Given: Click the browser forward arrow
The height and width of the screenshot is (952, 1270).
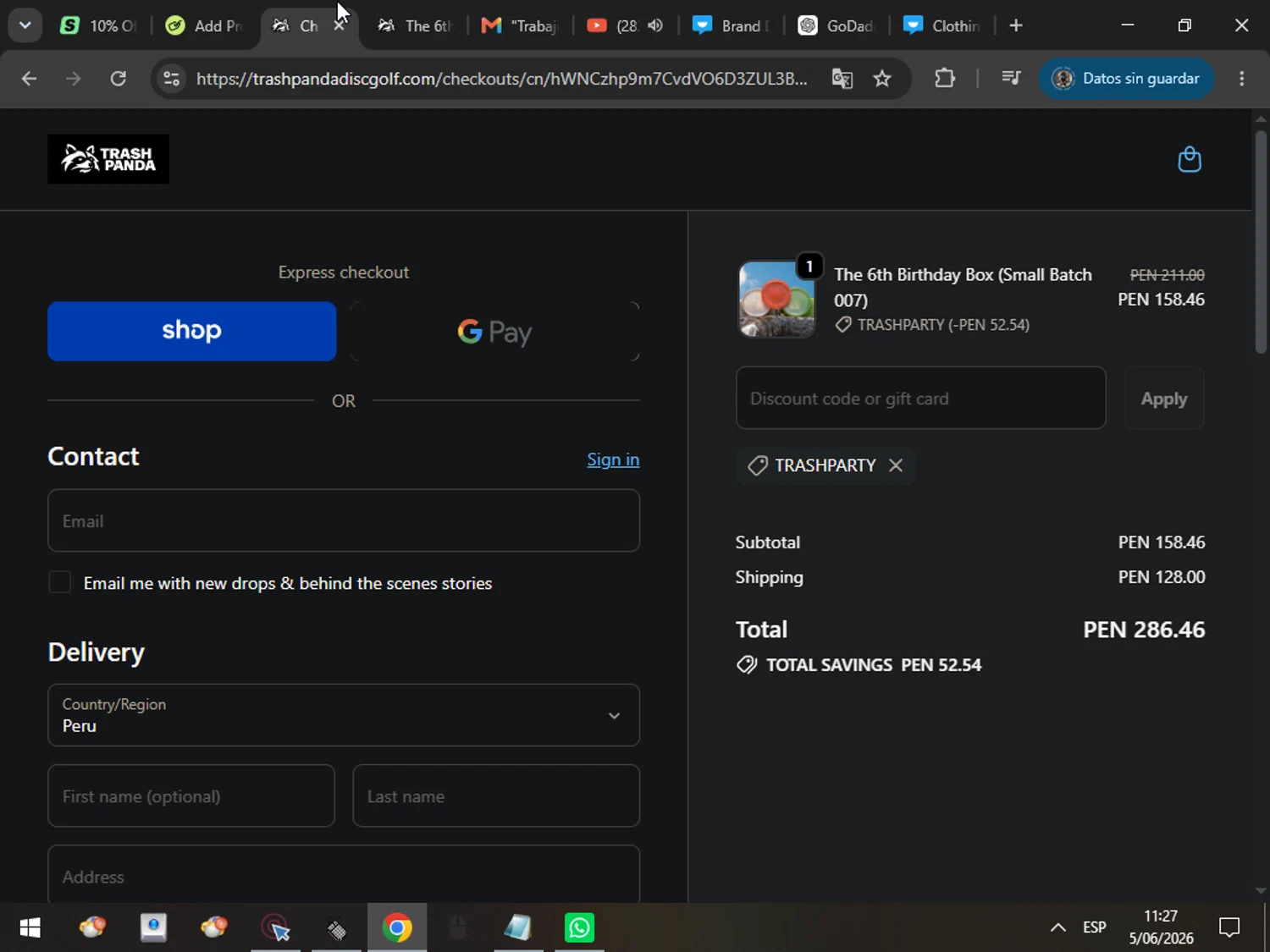Looking at the screenshot, I should 74,79.
